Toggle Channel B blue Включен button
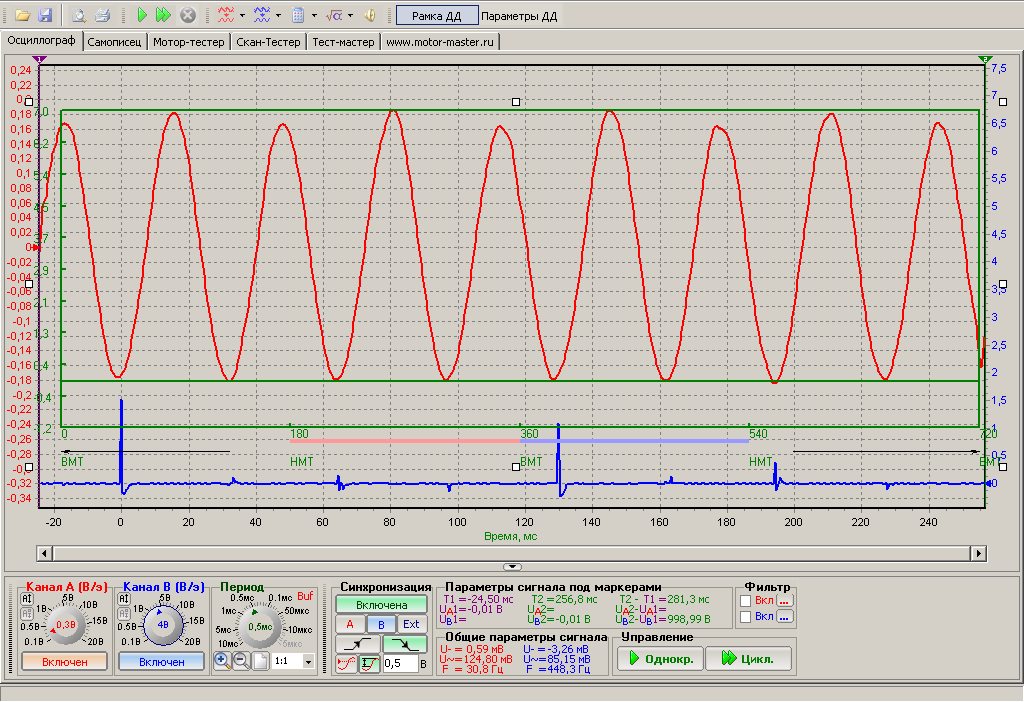 (x=161, y=662)
